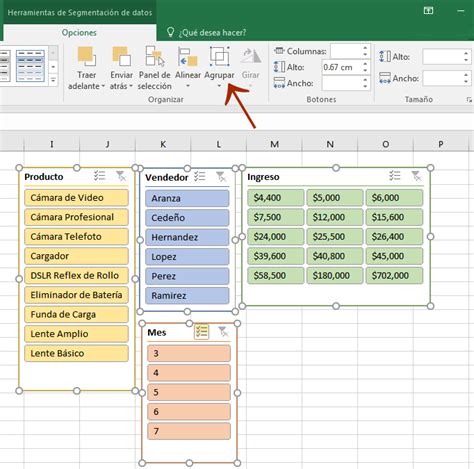Filter by Cámara Profesional
The height and width of the screenshot is (469, 474).
76,217
